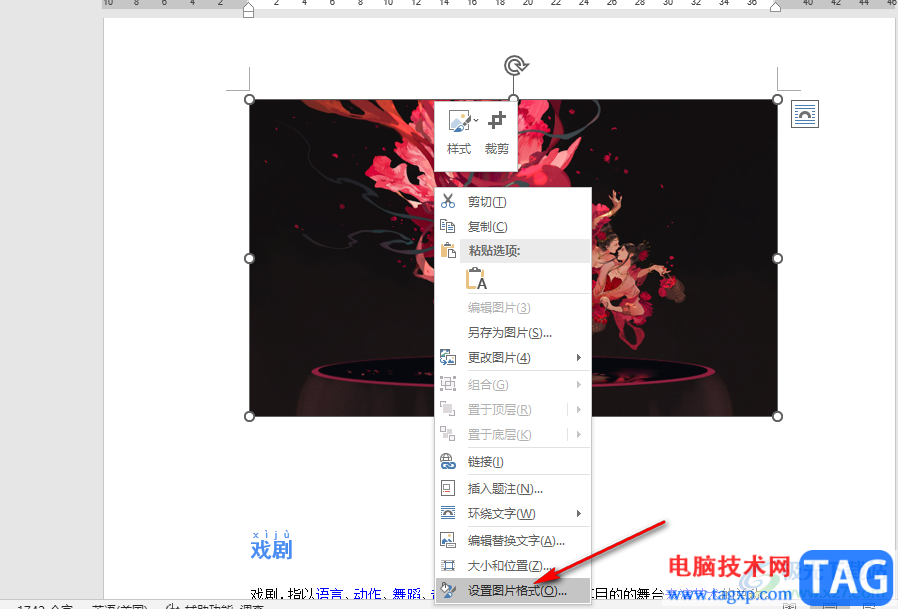The height and width of the screenshot is (609, 898).
Task: Click the left indent marker on ruler
Action: [249, 10]
